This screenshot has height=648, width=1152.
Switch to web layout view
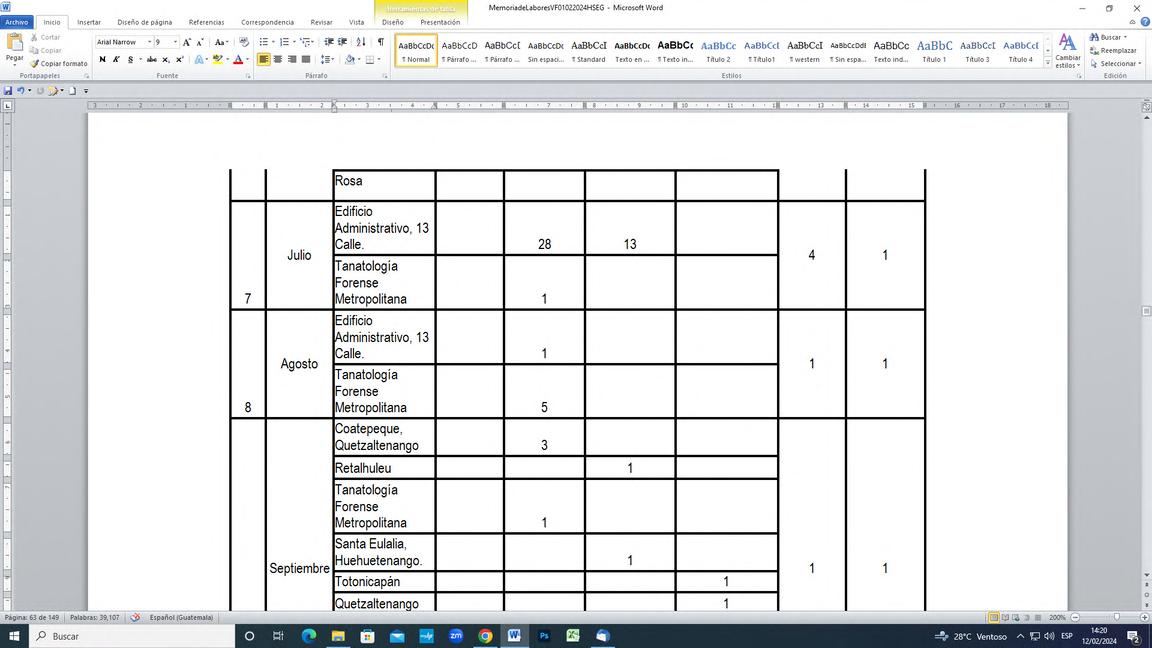1016,617
